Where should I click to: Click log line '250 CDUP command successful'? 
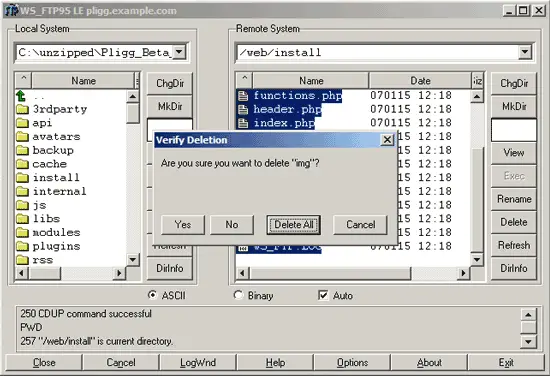(86, 314)
